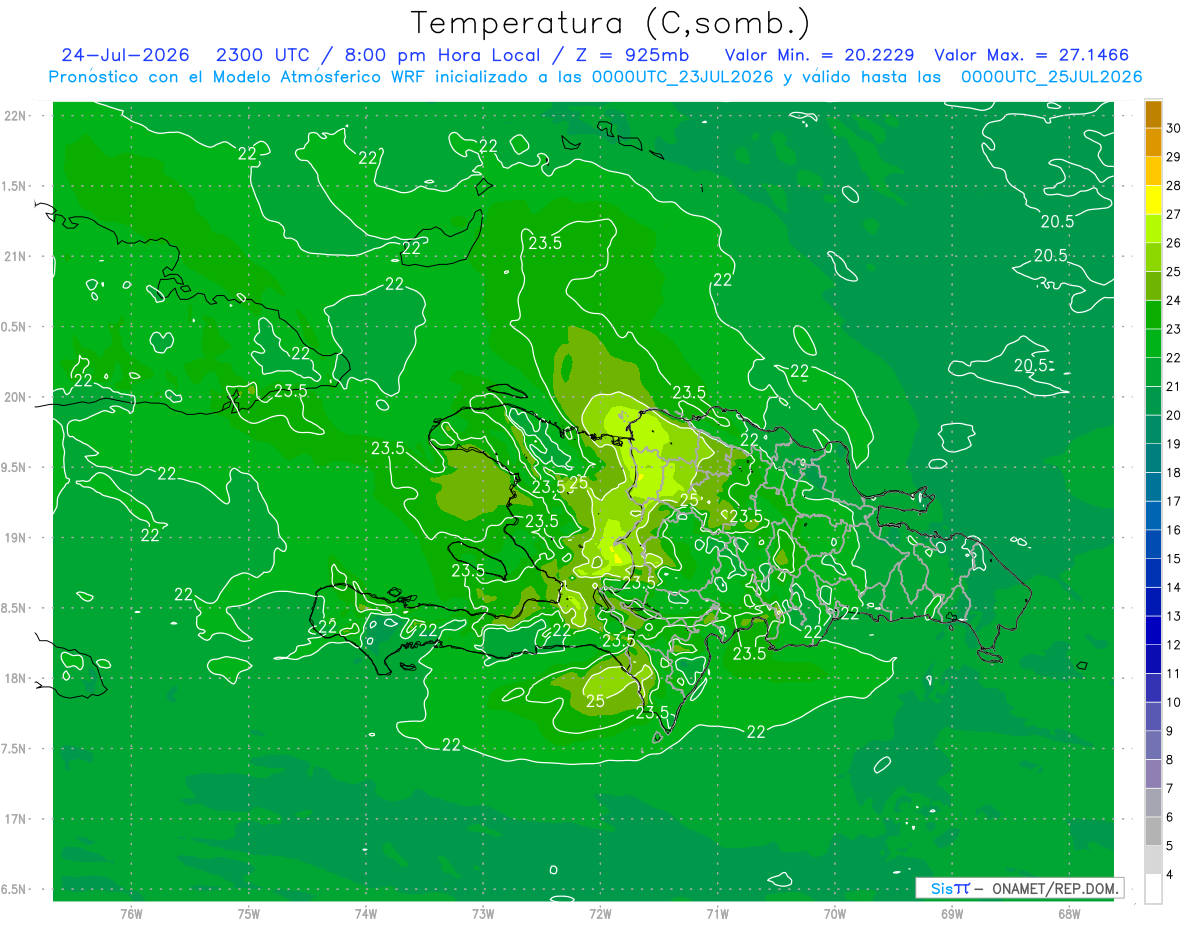Pick the dark orange swatch above 30
1200x927 pixels.
coord(1153,115)
